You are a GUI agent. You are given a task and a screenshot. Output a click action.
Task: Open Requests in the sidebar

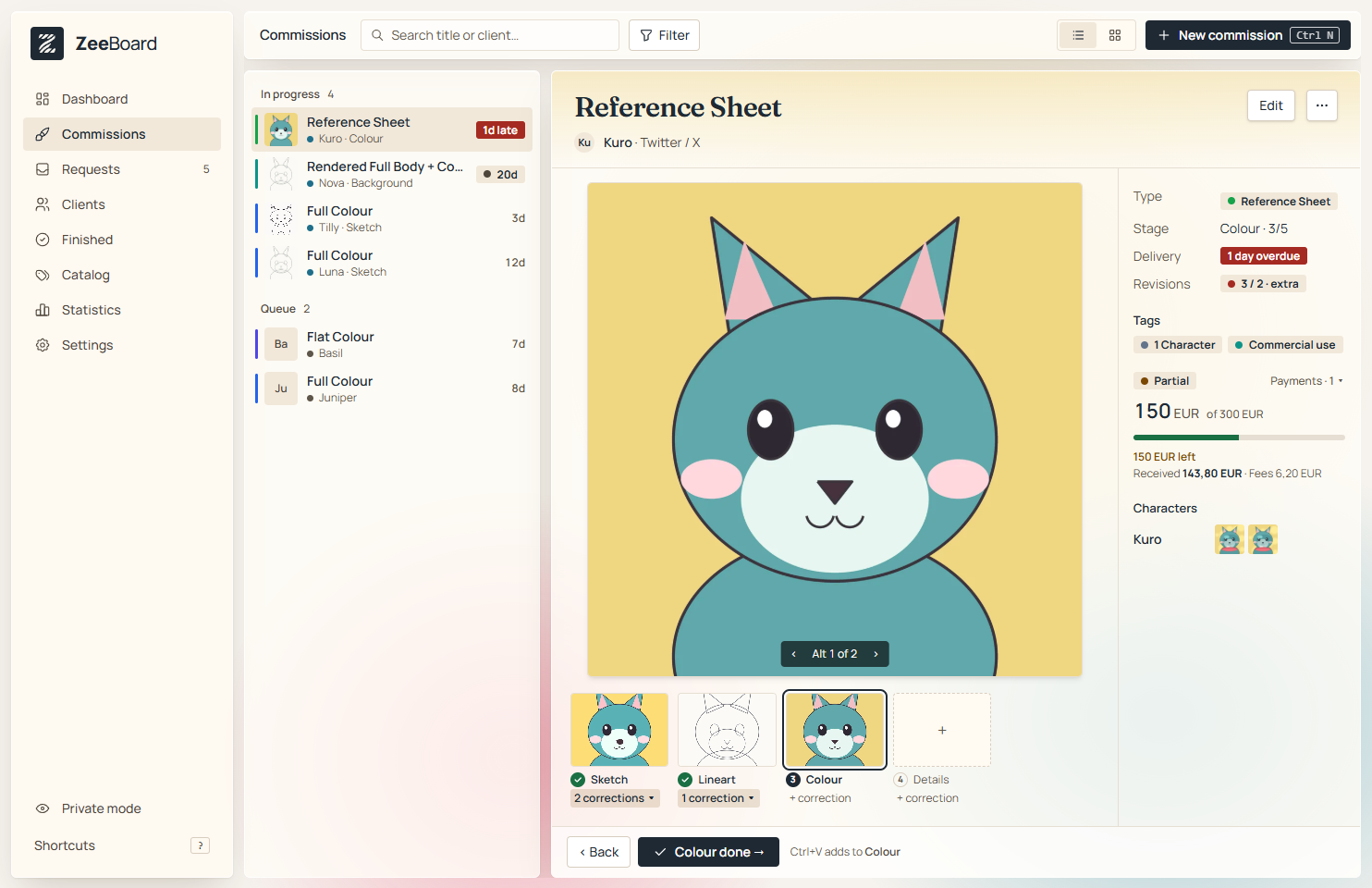(122, 169)
